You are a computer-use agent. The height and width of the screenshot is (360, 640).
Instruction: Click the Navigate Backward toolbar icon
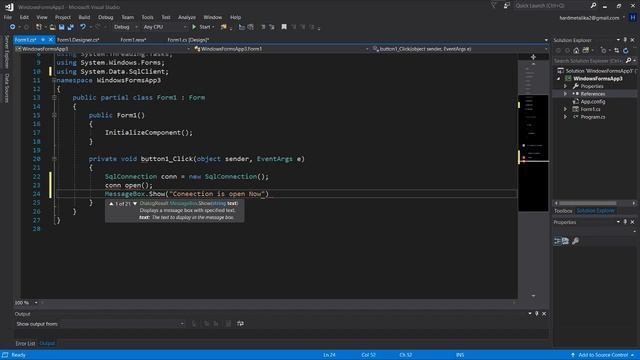coord(13,27)
